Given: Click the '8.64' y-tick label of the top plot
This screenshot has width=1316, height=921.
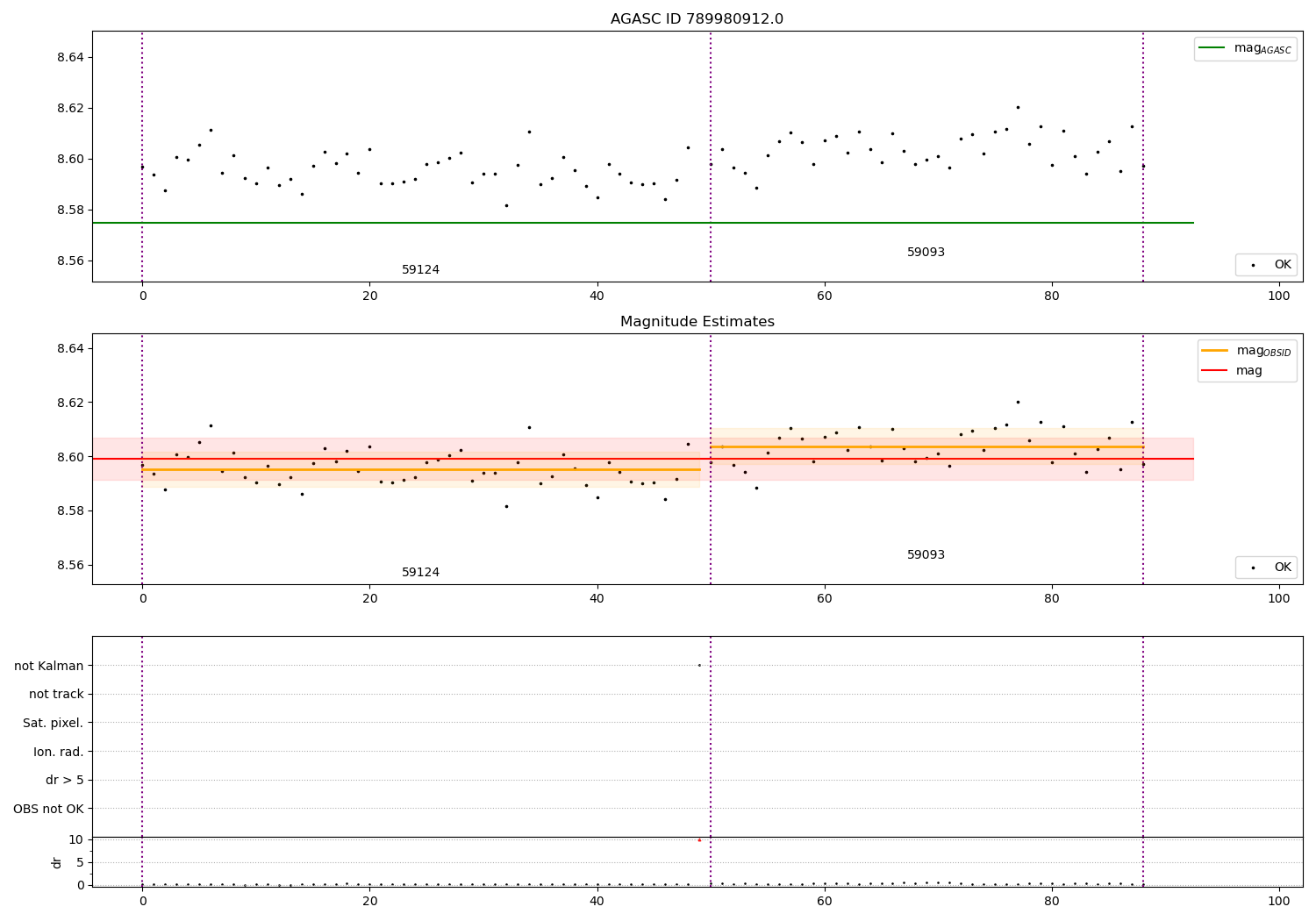Looking at the screenshot, I should (x=70, y=57).
